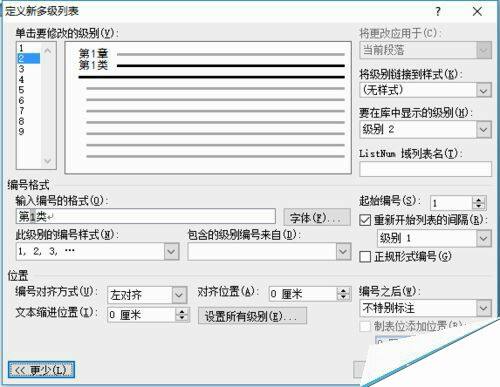Click the 对齐位置 0 厘米 field

[x=303, y=294]
